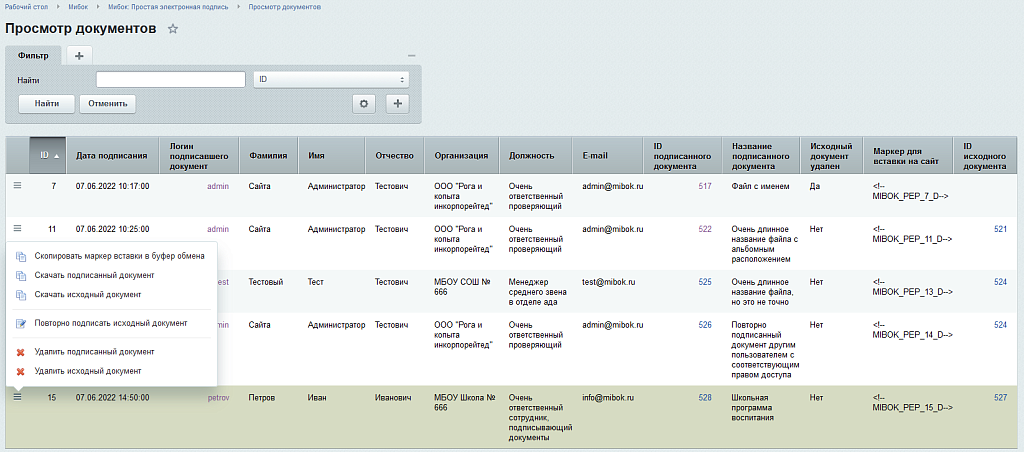Open row menu for document ID 11
1024x452 pixels.
click(17, 229)
